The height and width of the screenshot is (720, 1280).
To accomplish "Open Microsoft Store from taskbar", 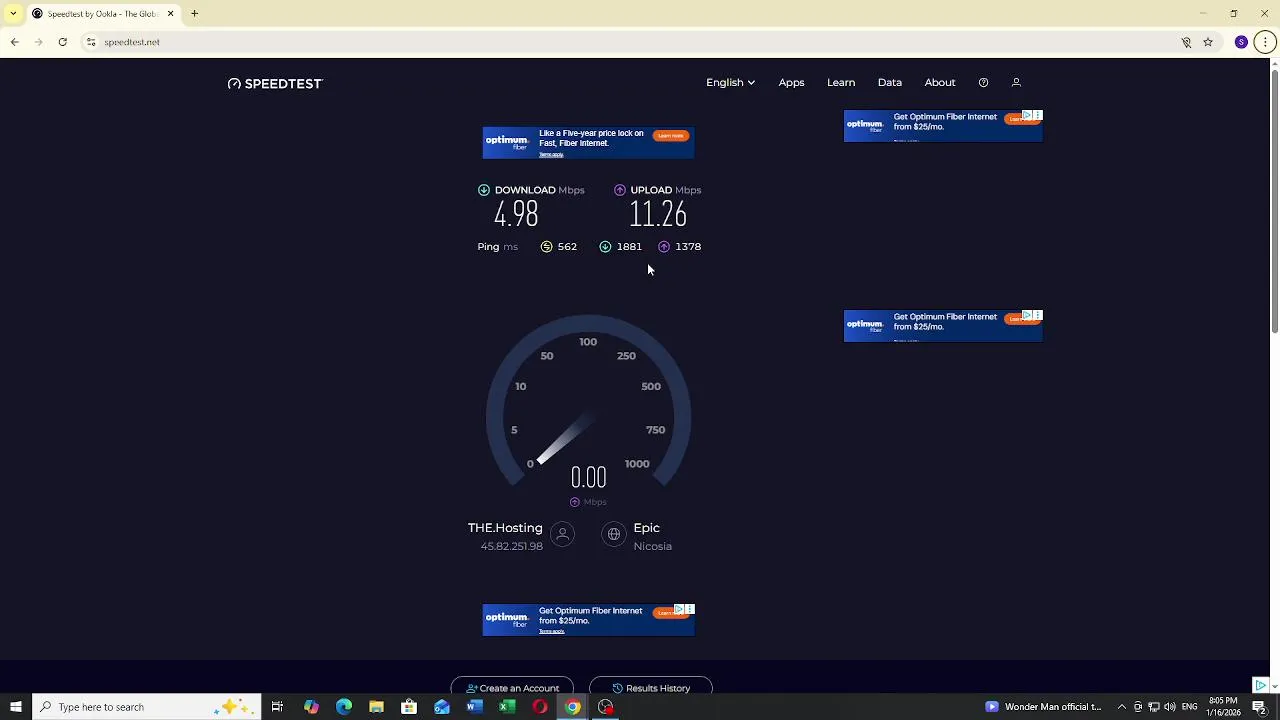I will pos(409,707).
